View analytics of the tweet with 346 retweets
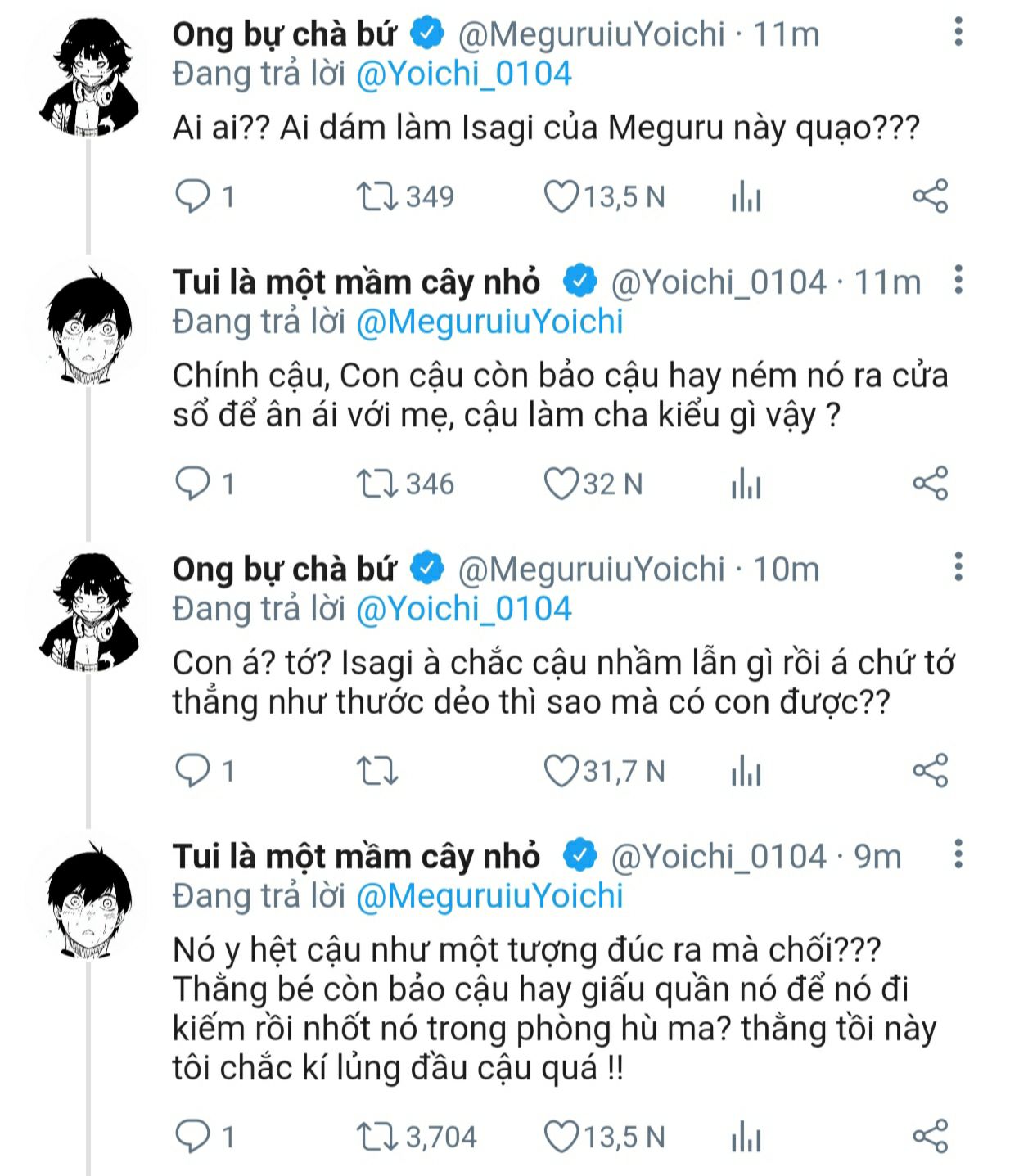 pyautogui.click(x=746, y=484)
